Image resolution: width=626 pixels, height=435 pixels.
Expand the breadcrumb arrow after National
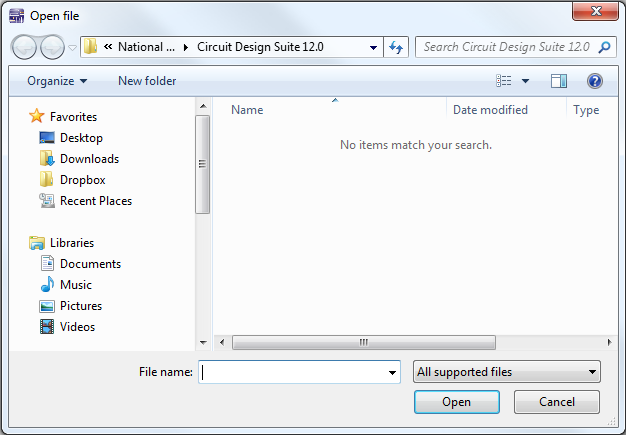pos(186,47)
